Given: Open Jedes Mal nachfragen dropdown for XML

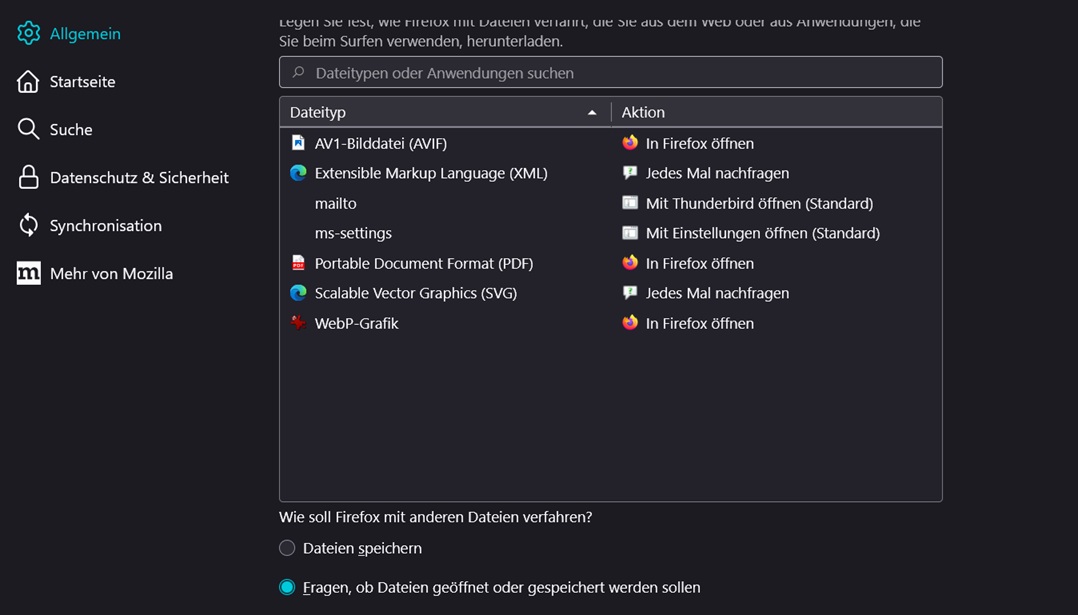Looking at the screenshot, I should click(710, 173).
